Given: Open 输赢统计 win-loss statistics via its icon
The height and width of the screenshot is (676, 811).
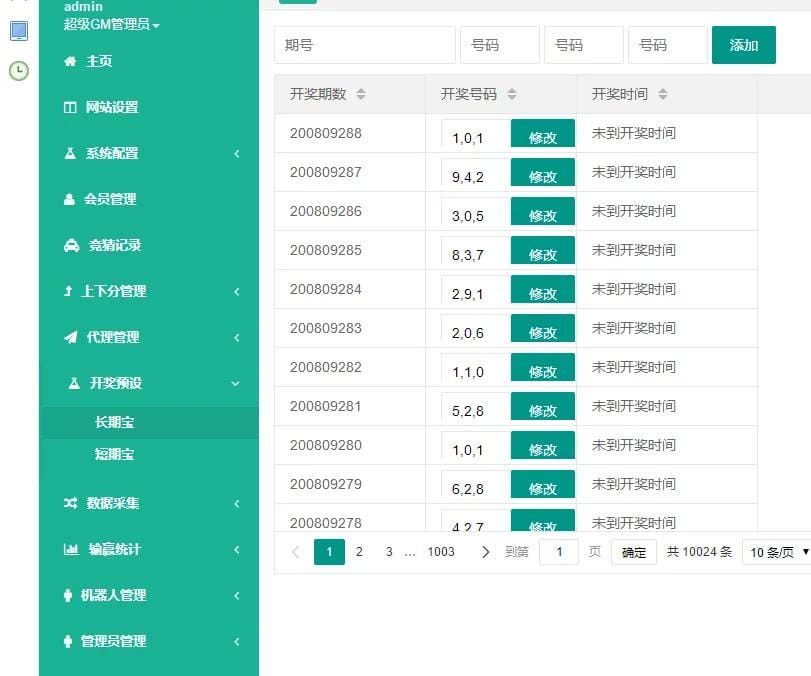Looking at the screenshot, I should click(74, 549).
